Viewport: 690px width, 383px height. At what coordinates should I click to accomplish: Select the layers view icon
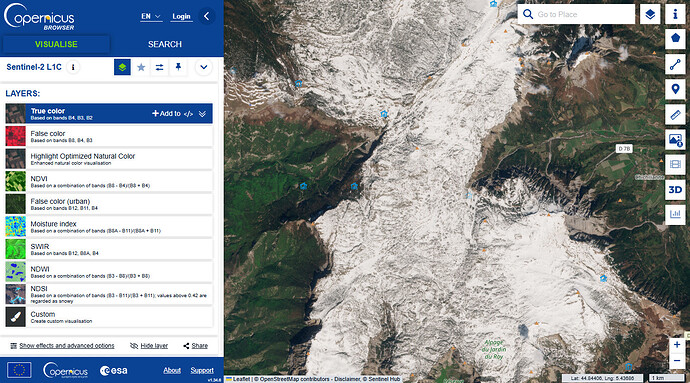tap(122, 67)
